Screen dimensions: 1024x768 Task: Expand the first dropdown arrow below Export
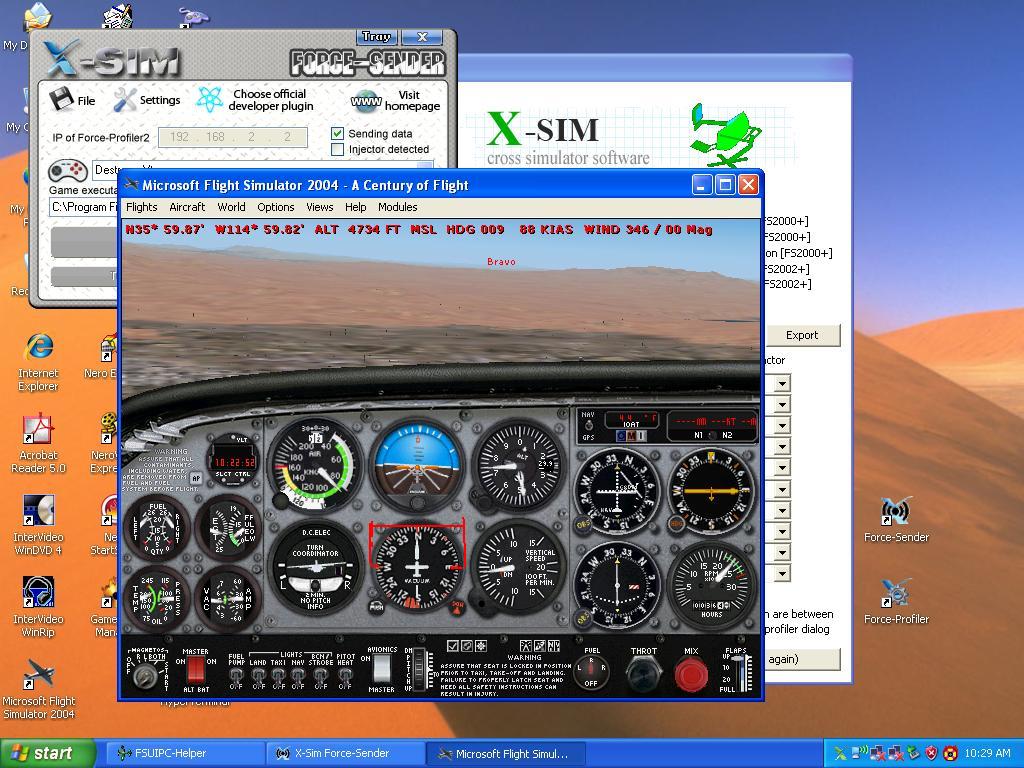(782, 383)
